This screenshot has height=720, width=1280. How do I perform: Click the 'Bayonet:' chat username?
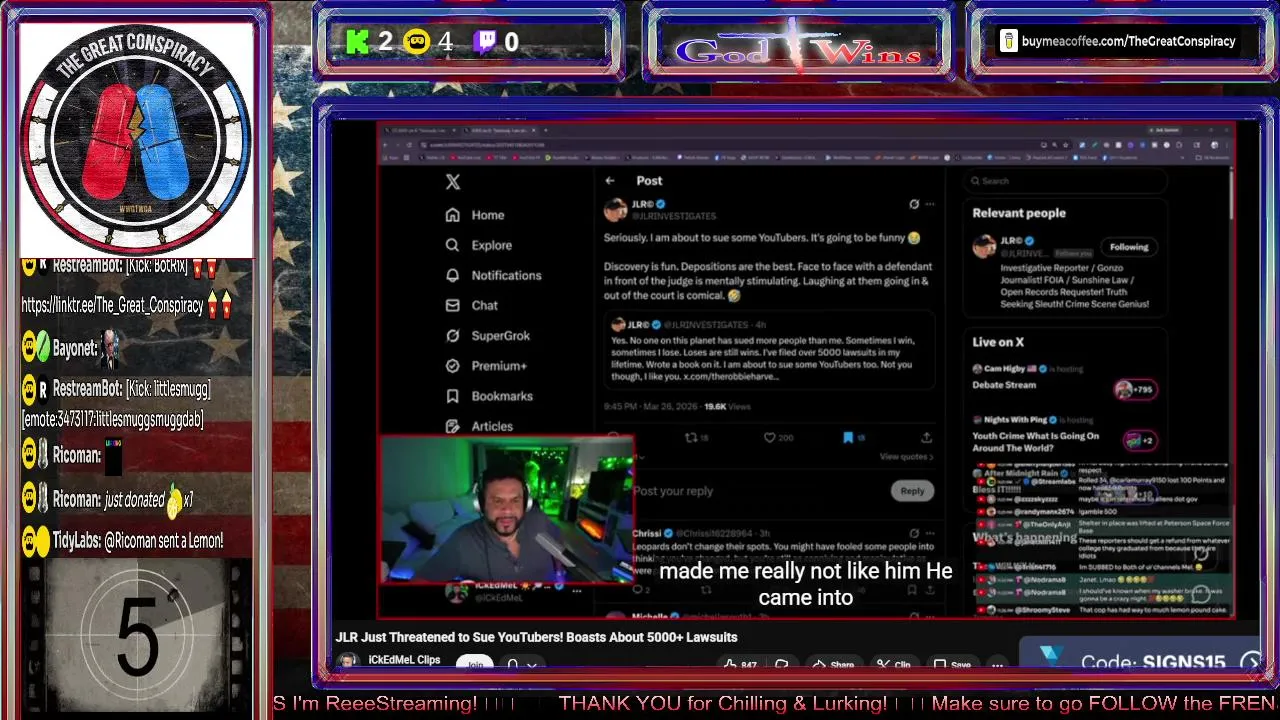point(75,349)
